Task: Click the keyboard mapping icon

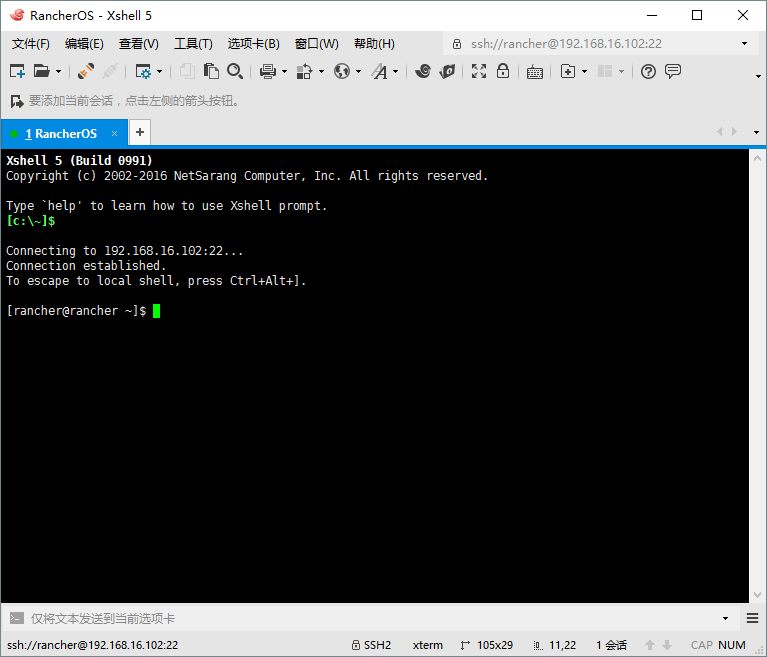Action: tap(535, 72)
